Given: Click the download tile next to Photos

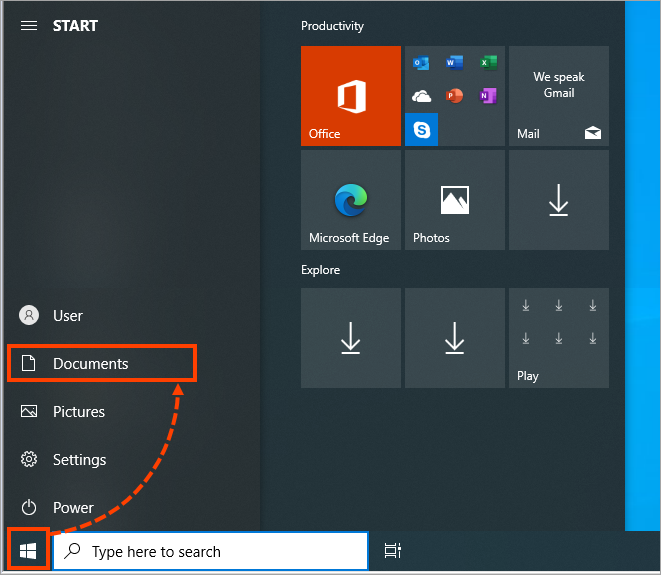Looking at the screenshot, I should tap(559, 200).
